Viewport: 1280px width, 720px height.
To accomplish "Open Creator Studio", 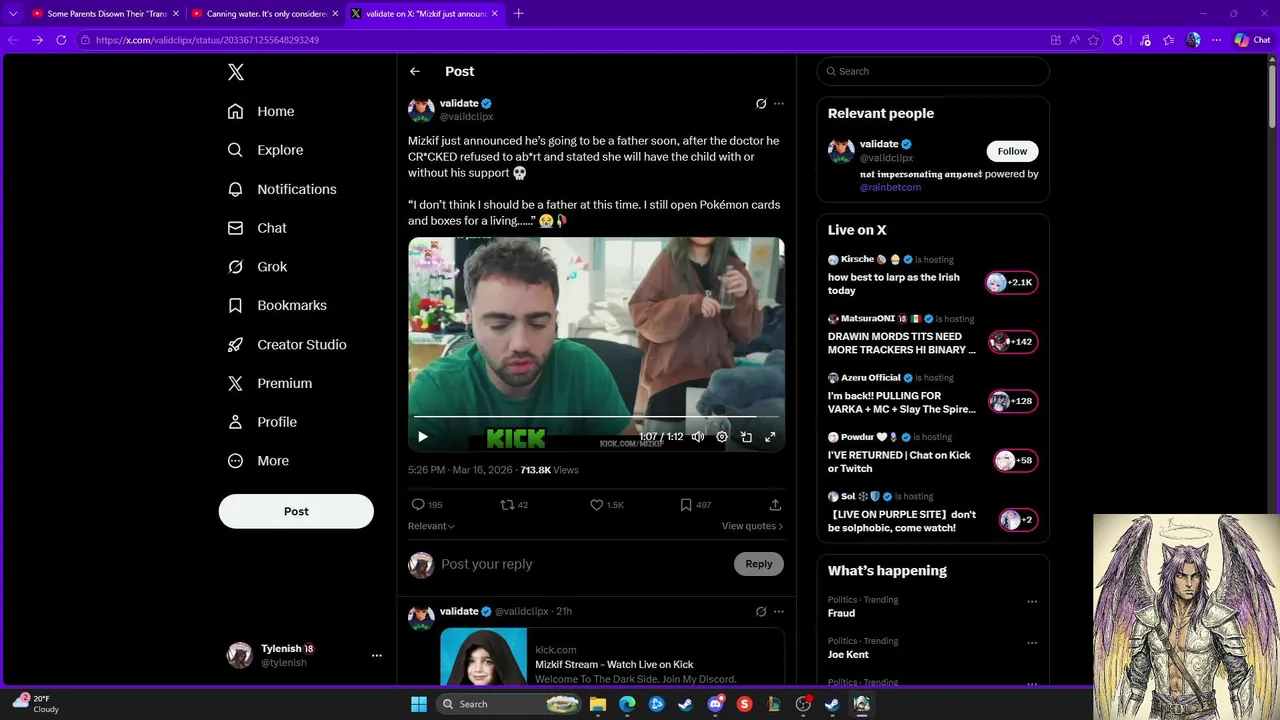I will pos(287,344).
